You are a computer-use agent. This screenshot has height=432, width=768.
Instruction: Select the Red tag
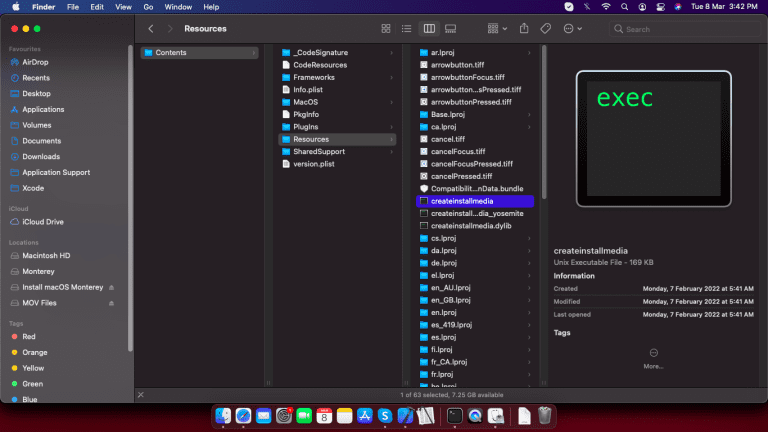[x=28, y=336]
